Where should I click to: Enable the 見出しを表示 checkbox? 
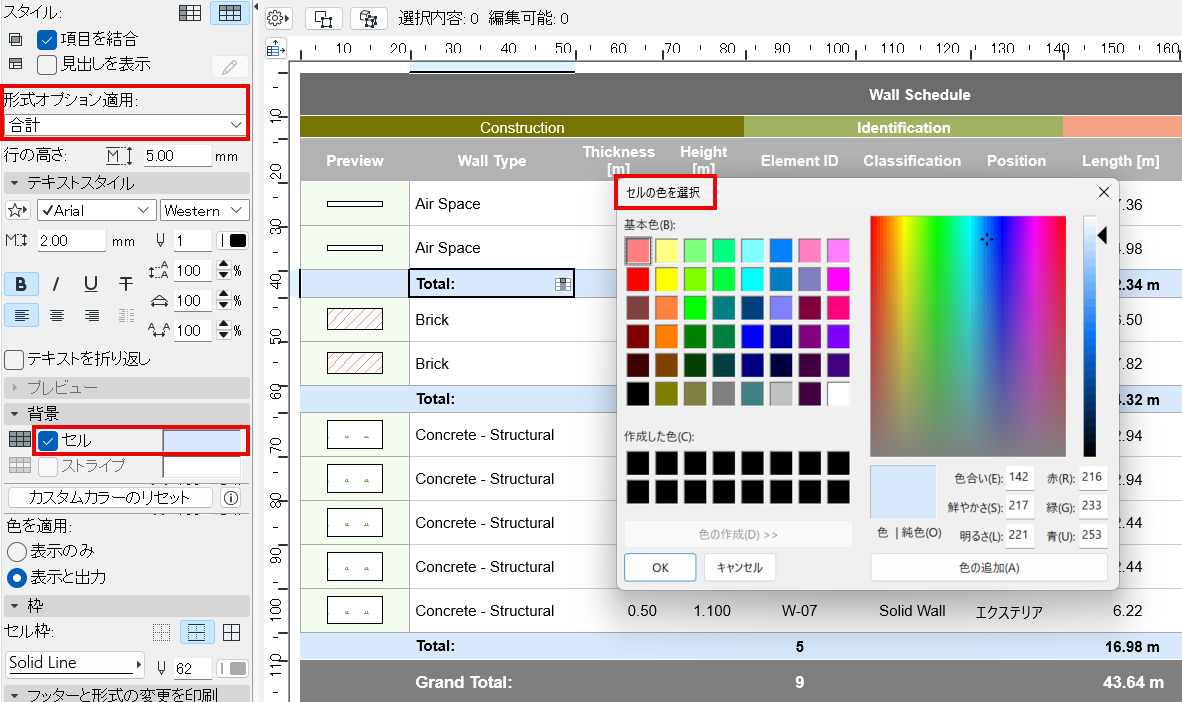click(x=47, y=65)
